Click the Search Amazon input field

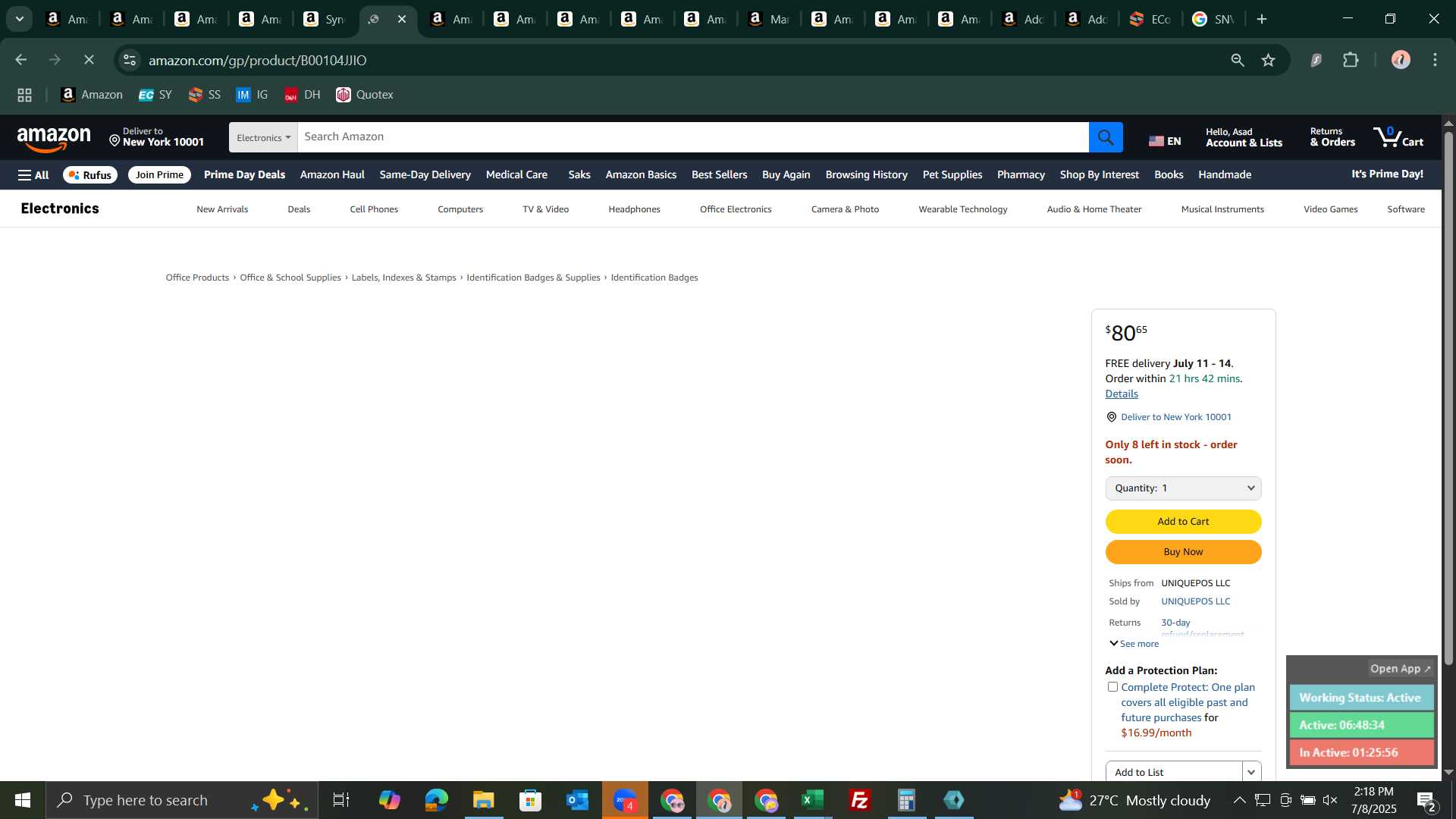point(693,137)
